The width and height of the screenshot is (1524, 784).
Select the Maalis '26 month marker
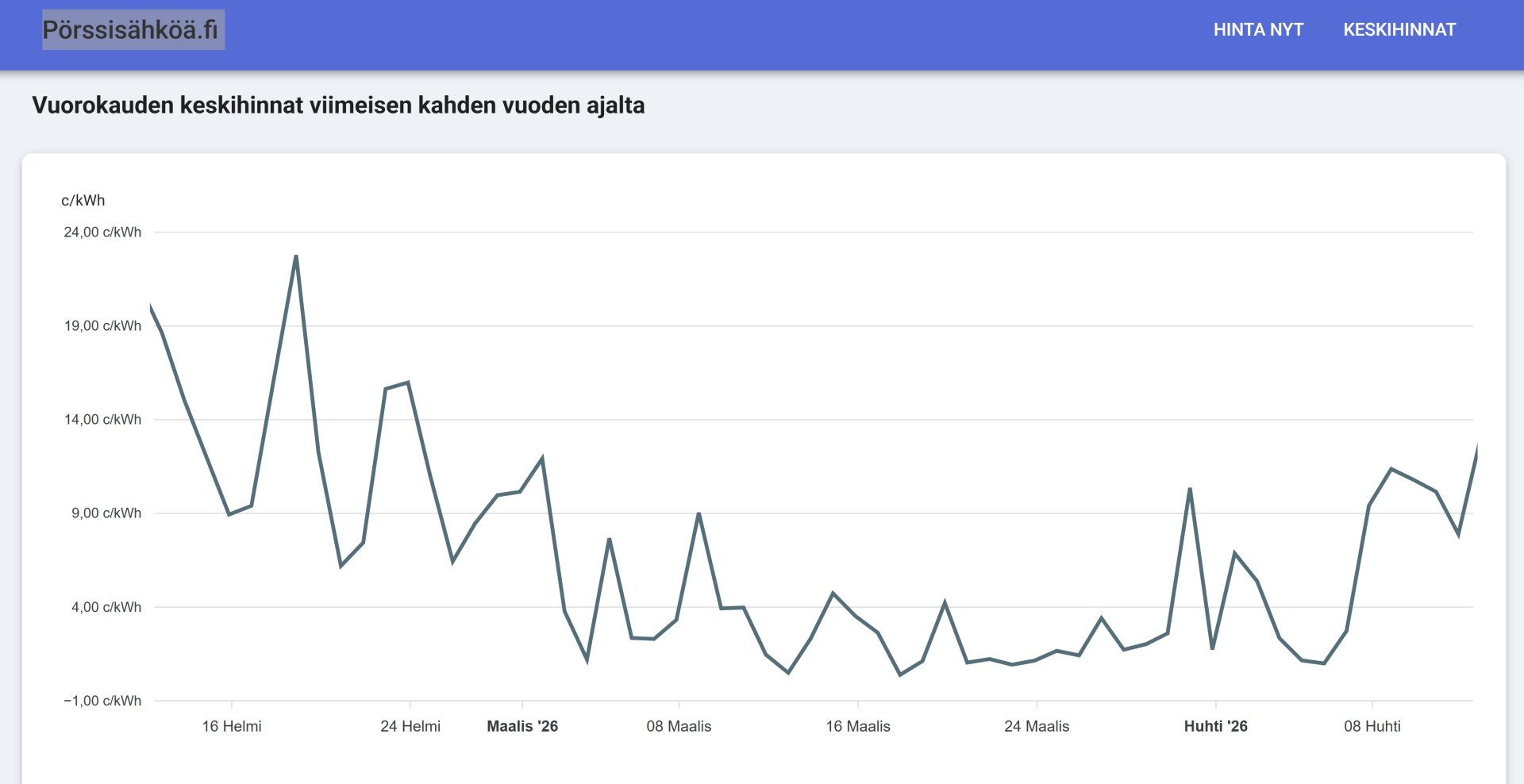[x=522, y=726]
